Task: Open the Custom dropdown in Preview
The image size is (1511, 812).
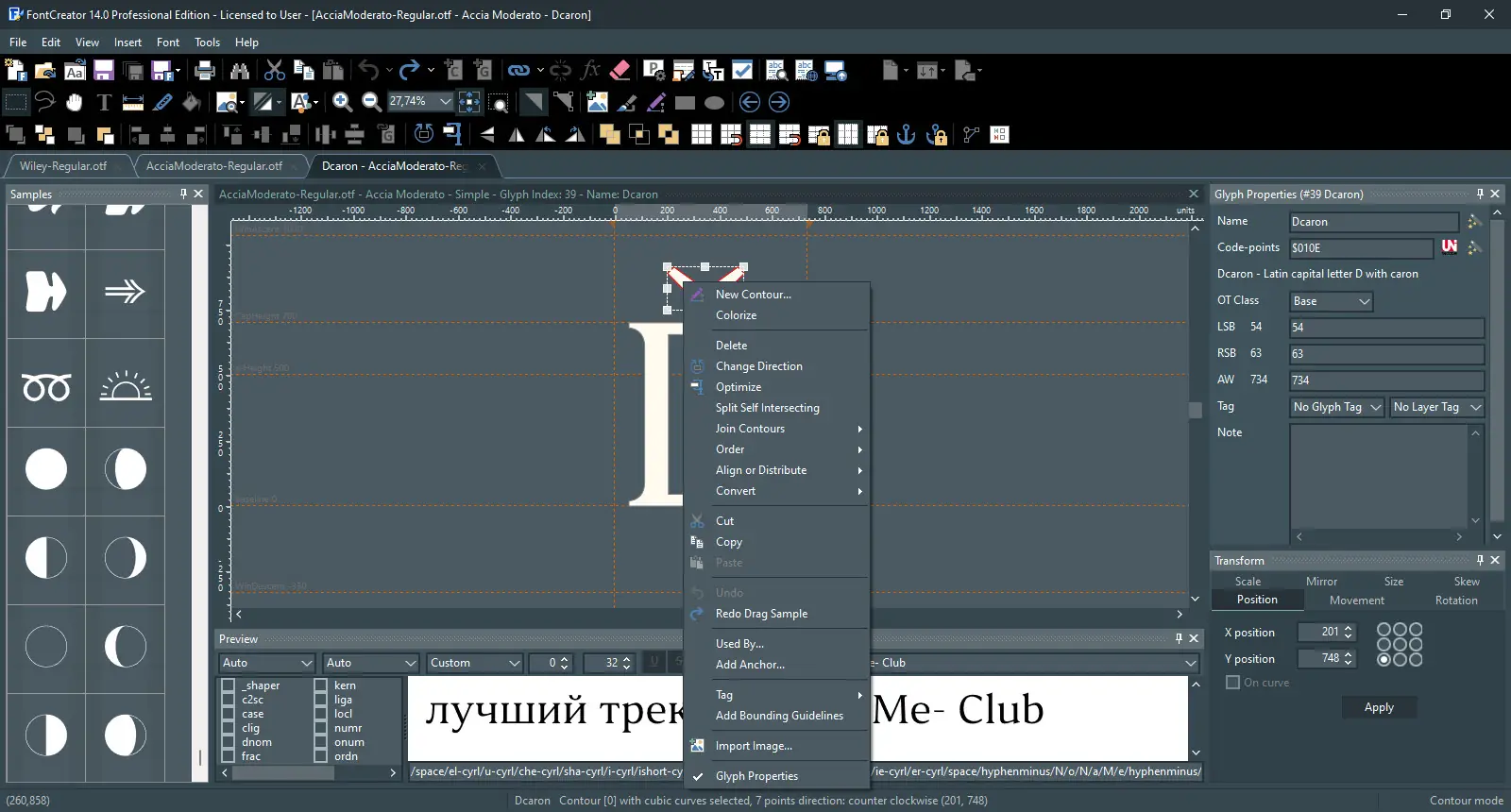Action: pos(474,663)
